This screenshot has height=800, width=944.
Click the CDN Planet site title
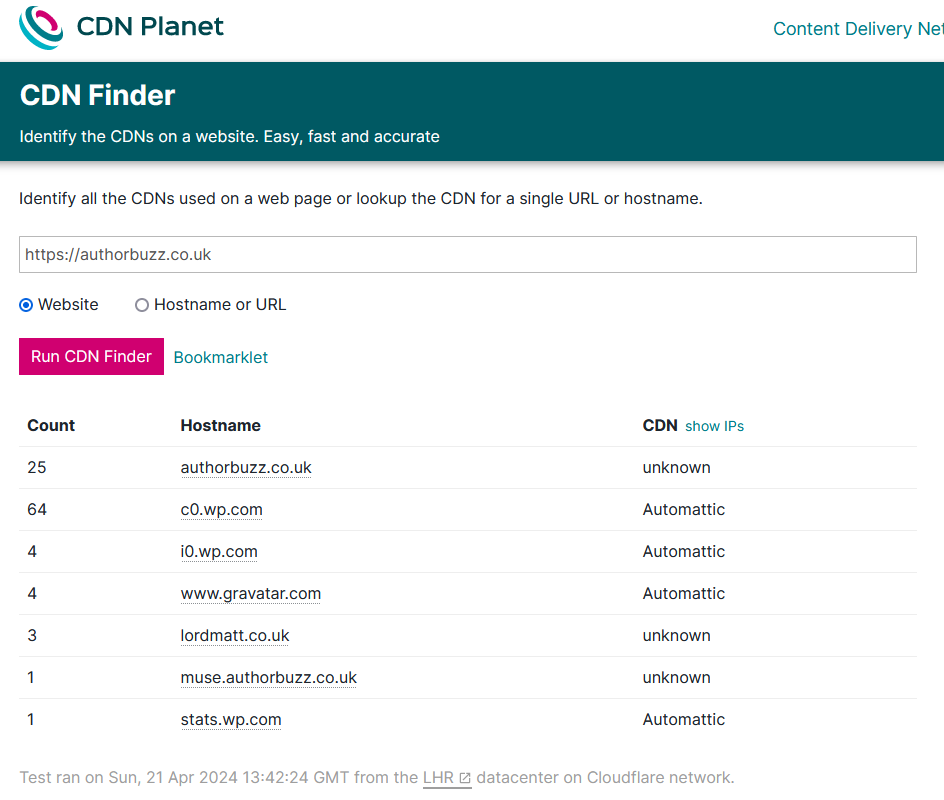pyautogui.click(x=150, y=26)
